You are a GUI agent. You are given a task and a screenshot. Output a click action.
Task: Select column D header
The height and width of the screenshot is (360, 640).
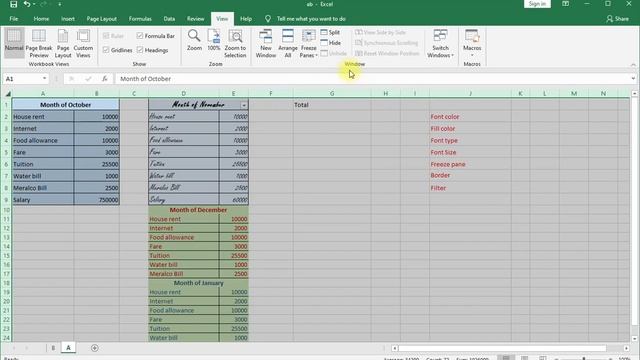(x=183, y=93)
